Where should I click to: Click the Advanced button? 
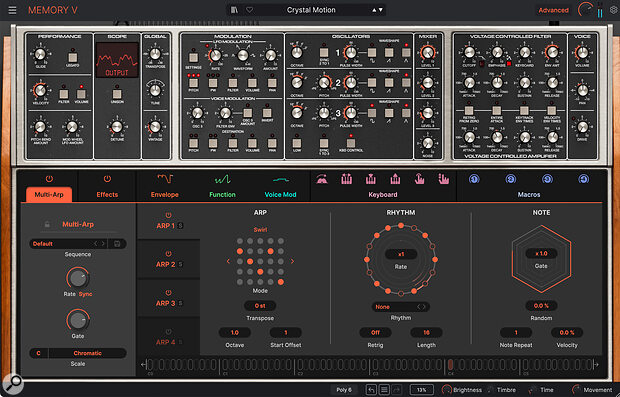click(554, 10)
